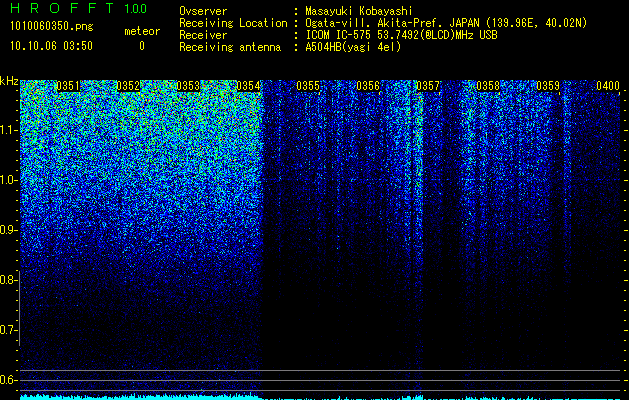Click the 0359 time marker
The height and width of the screenshot is (400, 629).
tap(548, 86)
